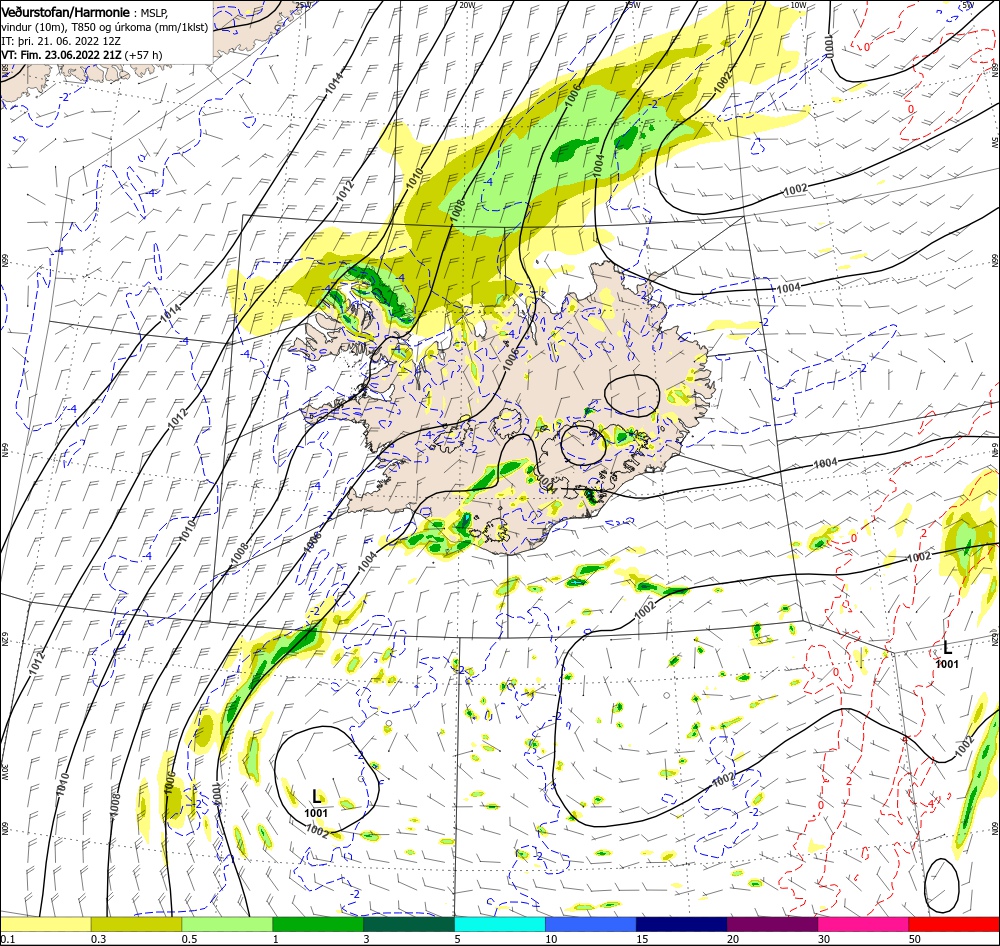
Task: Pick the light green 0.5 legend swatch
Action: pos(227,924)
